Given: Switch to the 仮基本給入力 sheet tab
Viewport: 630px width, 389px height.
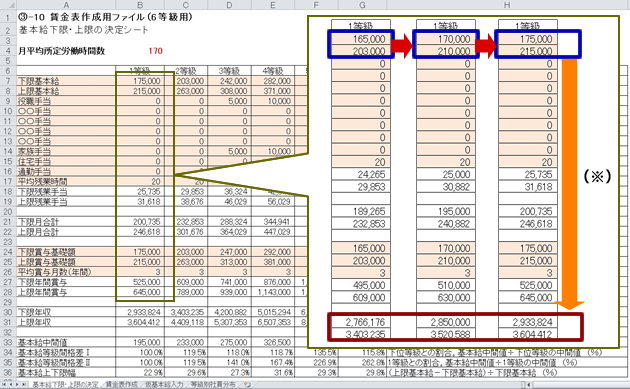Looking at the screenshot, I should (164, 385).
